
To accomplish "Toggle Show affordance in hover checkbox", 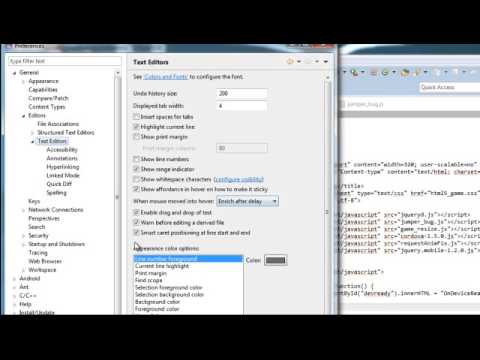I will [x=136, y=189].
